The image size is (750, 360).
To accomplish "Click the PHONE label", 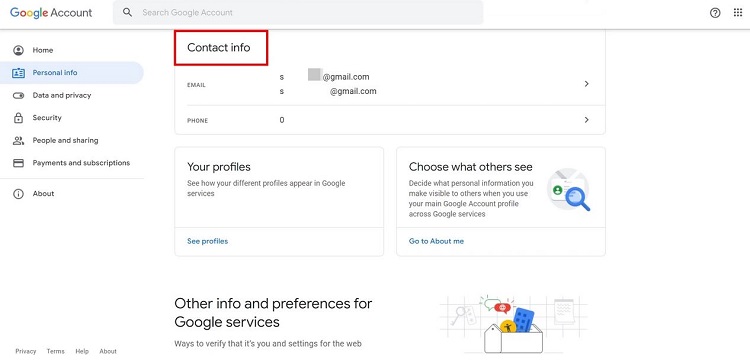I will point(198,121).
